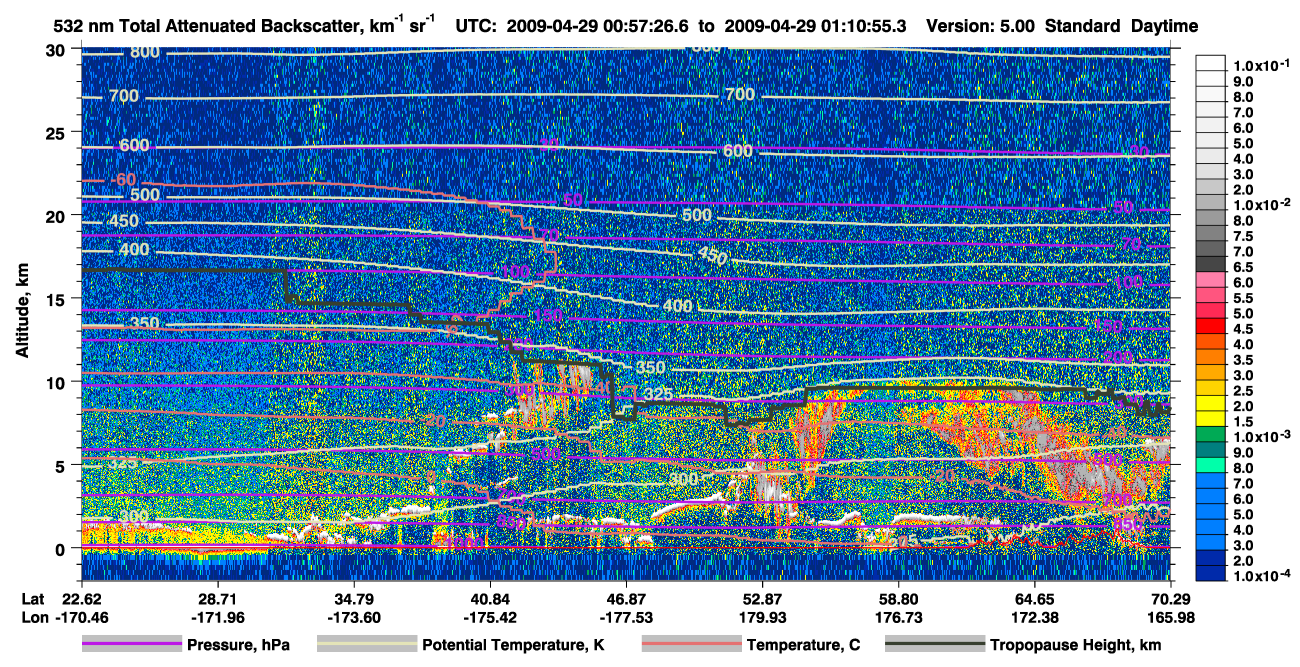
Task: Select latitude value '70.29'
Action: point(1171,600)
